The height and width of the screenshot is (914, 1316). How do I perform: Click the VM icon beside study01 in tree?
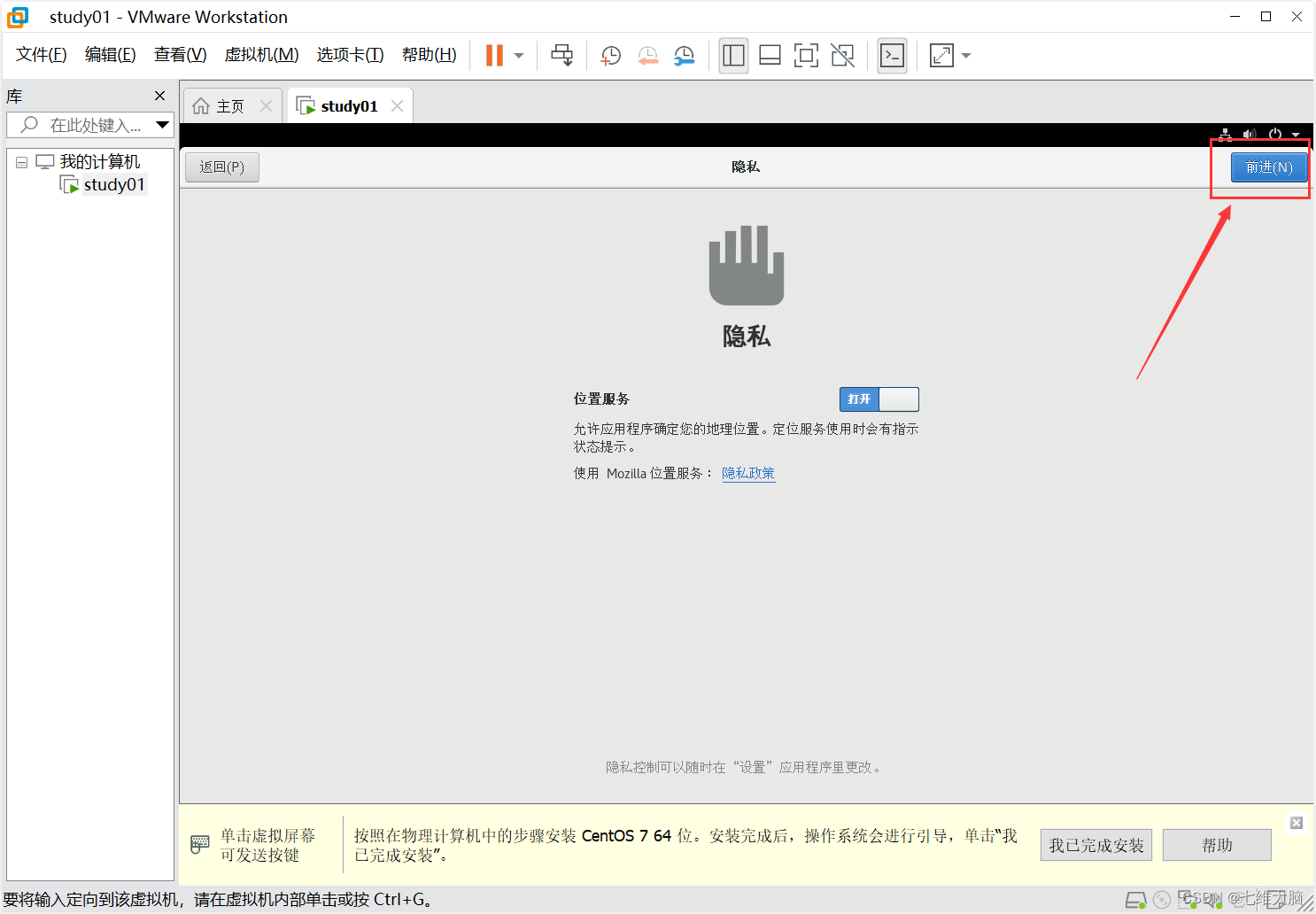(x=69, y=184)
